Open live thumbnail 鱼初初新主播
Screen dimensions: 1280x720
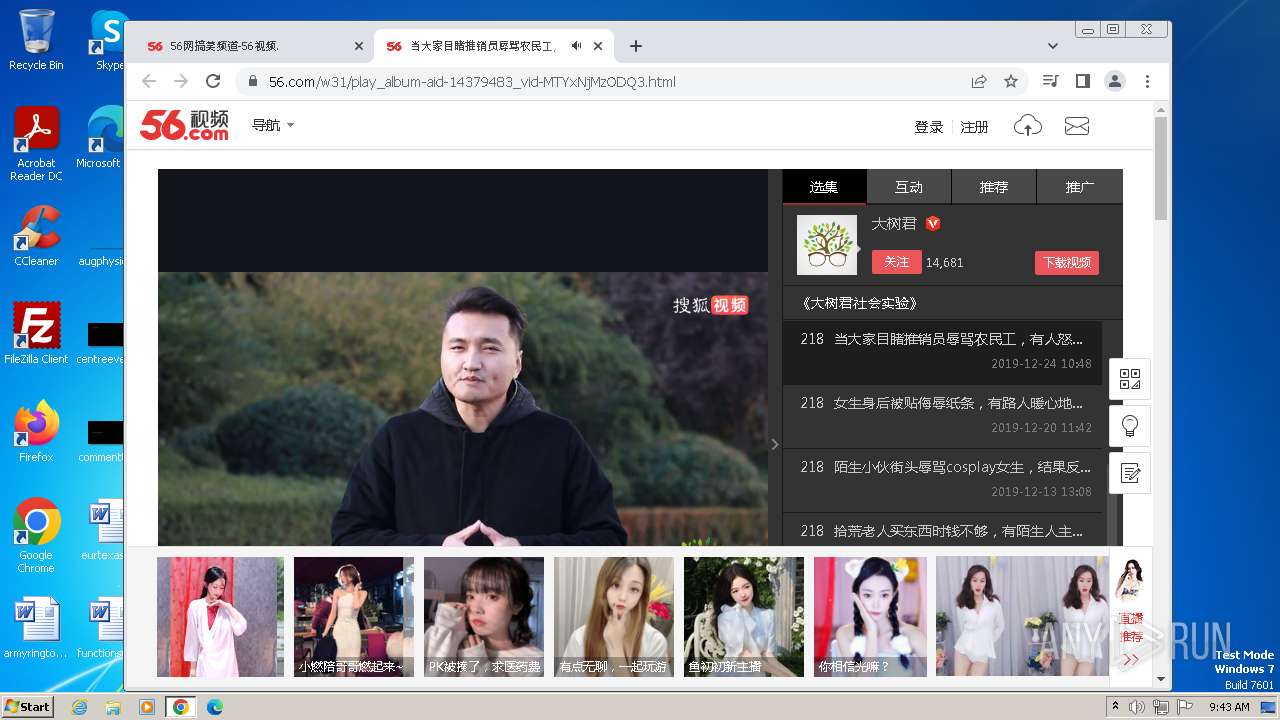pyautogui.click(x=744, y=617)
